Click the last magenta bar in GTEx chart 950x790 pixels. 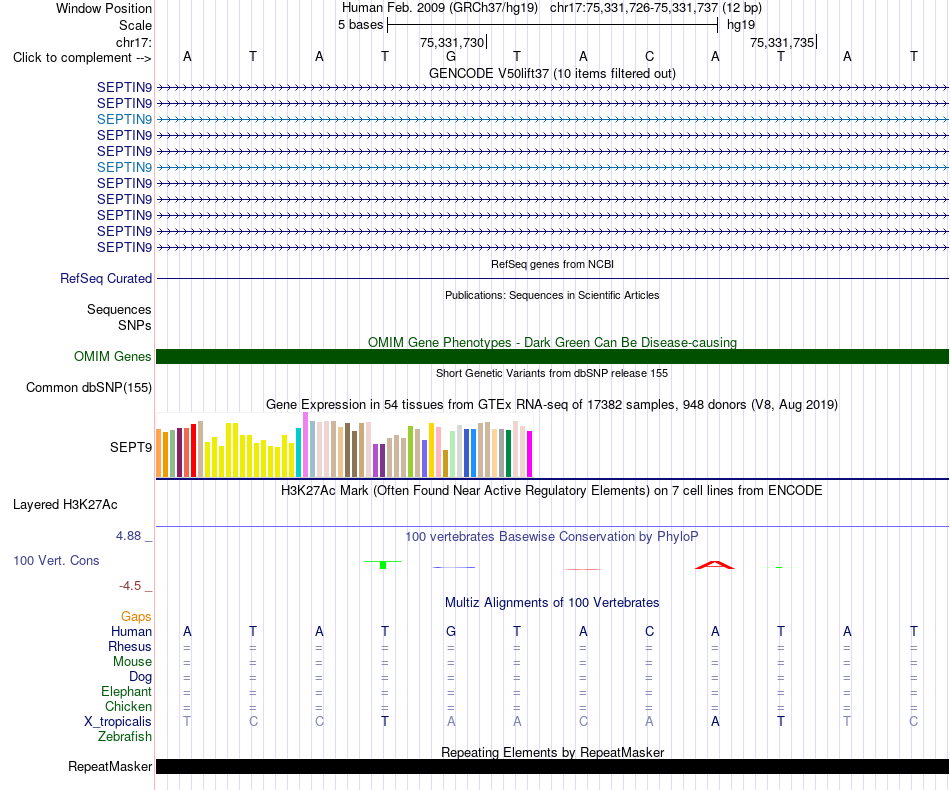pos(530,454)
